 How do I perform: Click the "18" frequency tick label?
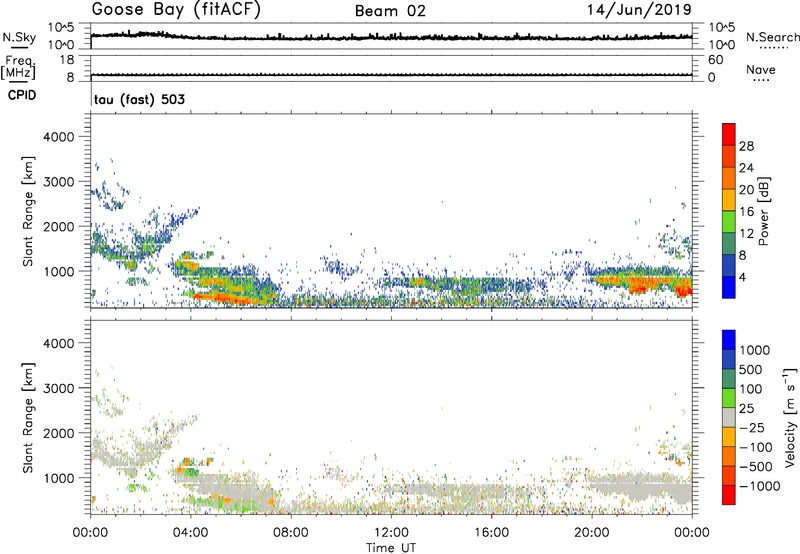[x=66, y=60]
